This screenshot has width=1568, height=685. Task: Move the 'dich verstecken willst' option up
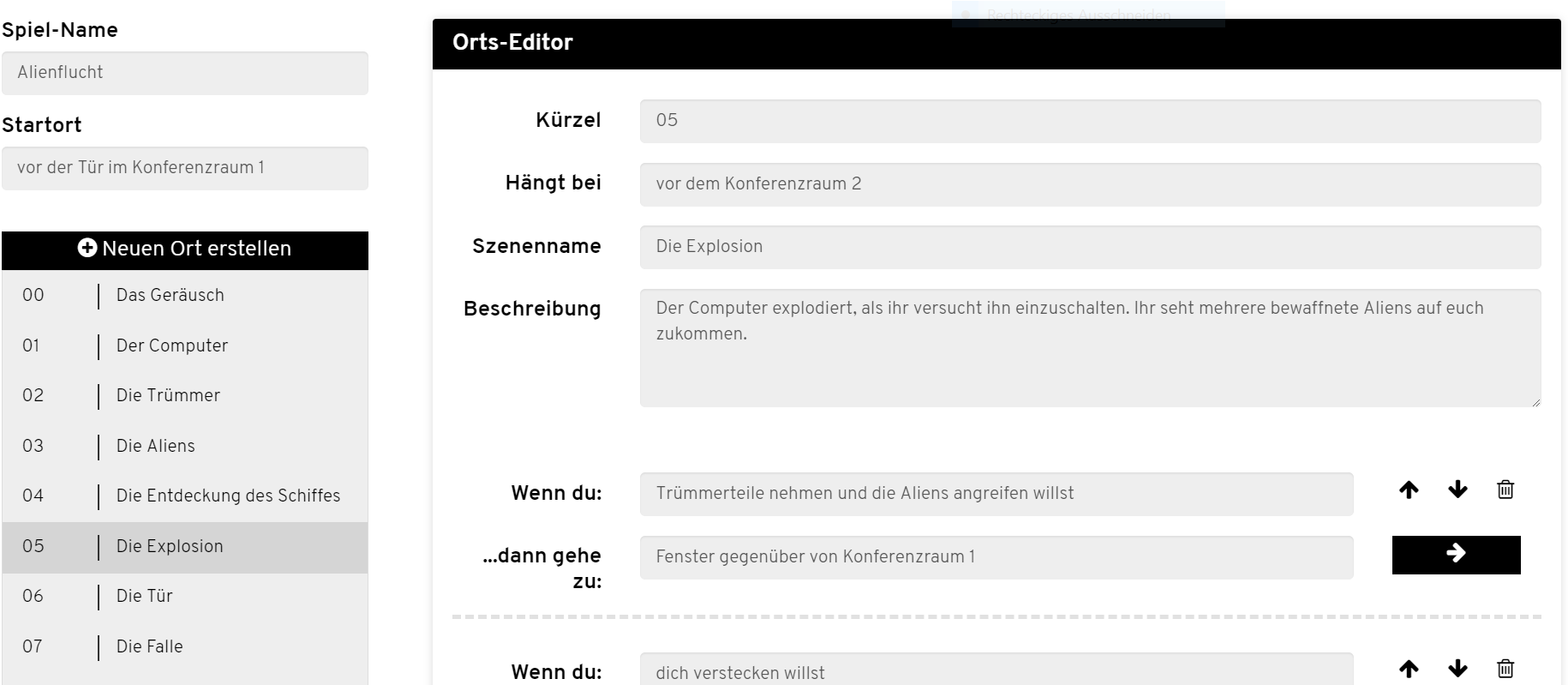click(x=1409, y=669)
